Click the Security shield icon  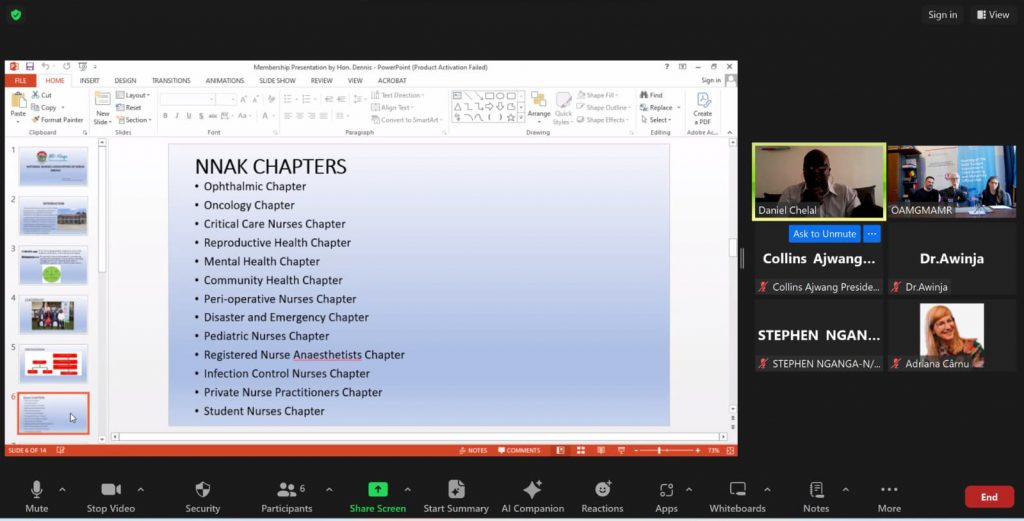202,489
